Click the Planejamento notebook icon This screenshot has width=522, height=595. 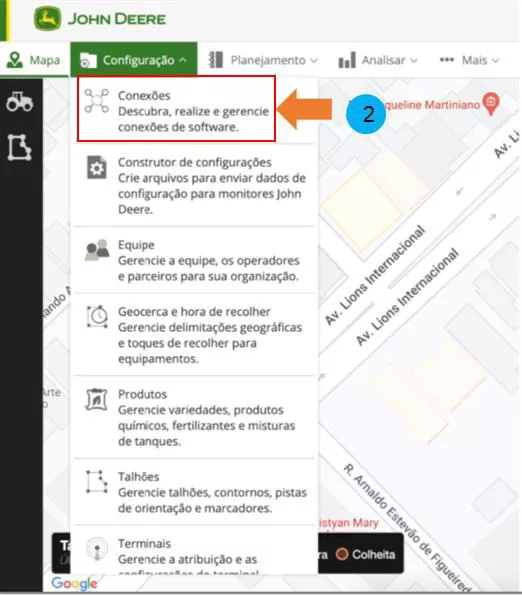pos(216,60)
